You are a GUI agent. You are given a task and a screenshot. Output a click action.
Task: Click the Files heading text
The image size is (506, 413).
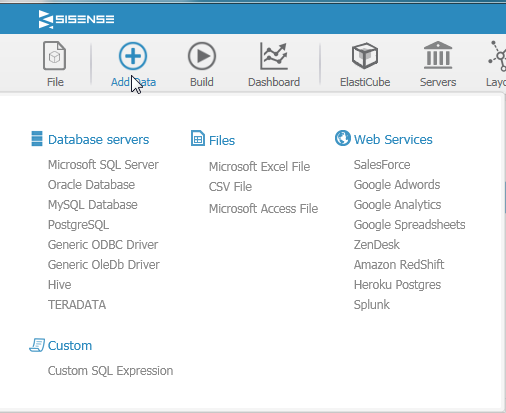pos(222,141)
